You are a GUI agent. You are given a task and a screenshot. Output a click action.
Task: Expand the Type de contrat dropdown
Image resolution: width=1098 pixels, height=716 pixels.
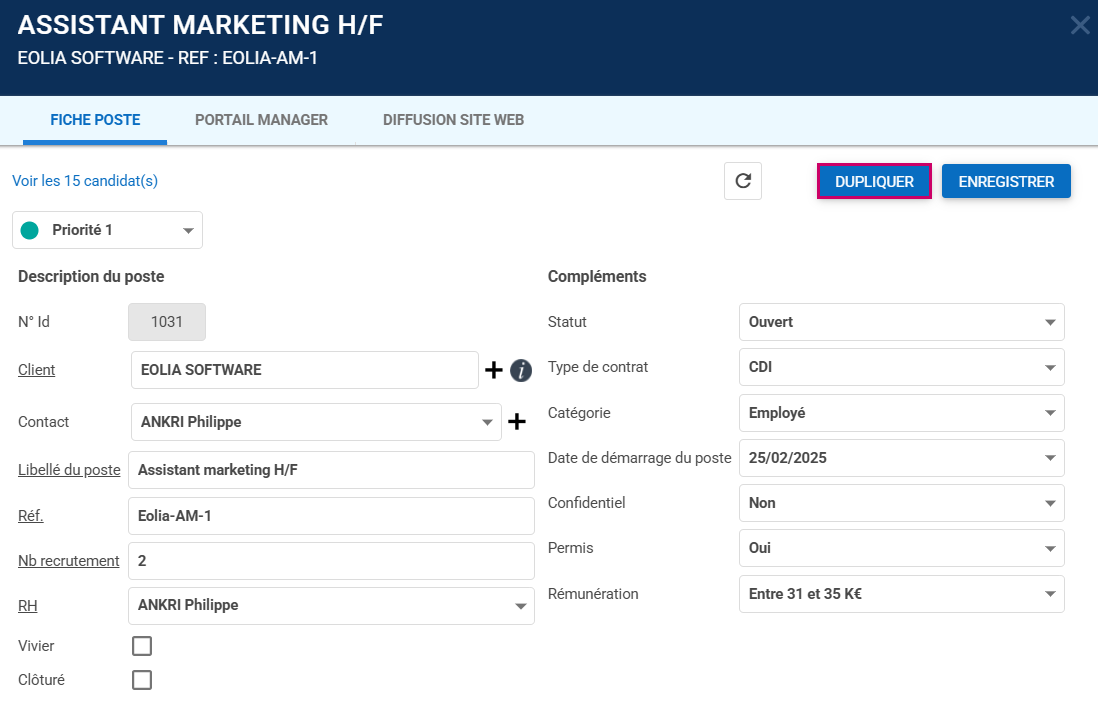coord(901,367)
